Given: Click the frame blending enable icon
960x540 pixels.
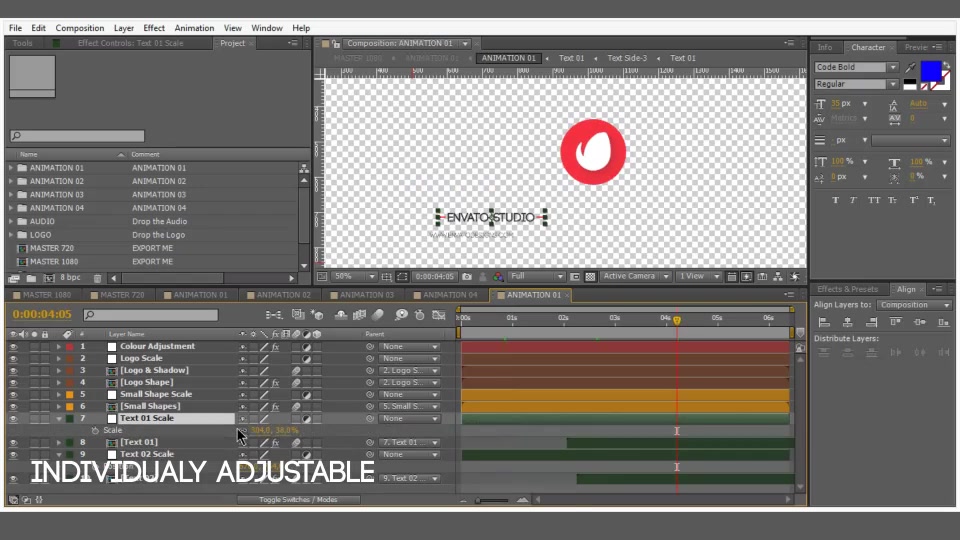Looking at the screenshot, I should coord(359,315).
